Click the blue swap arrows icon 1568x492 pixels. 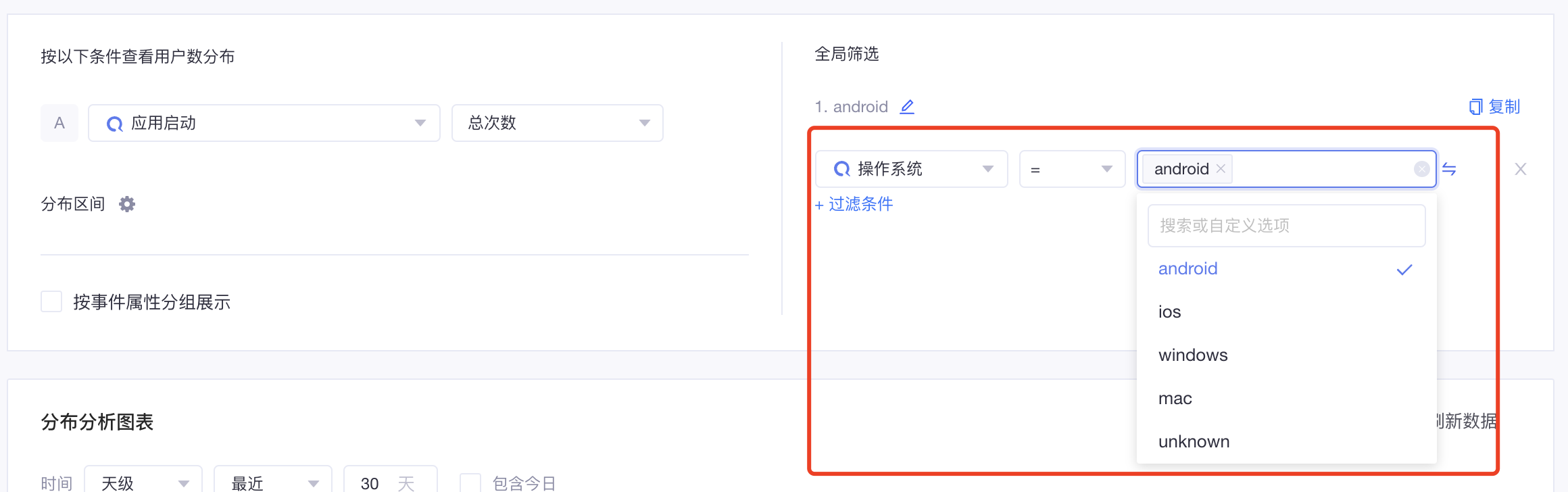pos(1449,169)
